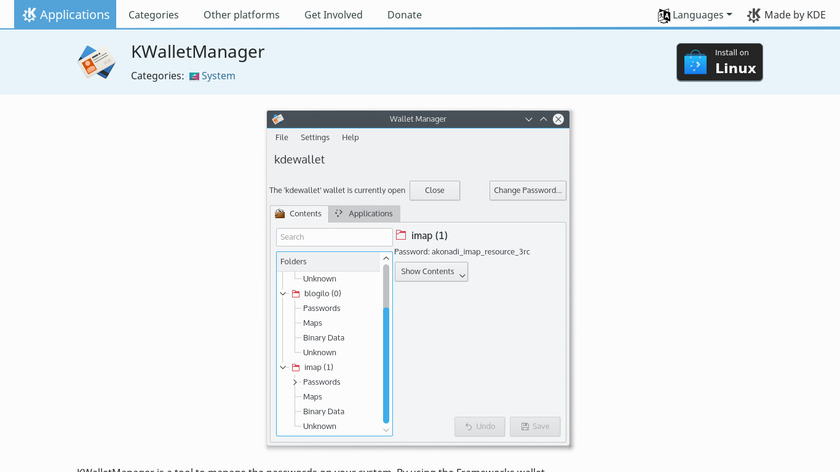Select Maps under imap
The image size is (840, 472).
[312, 397]
